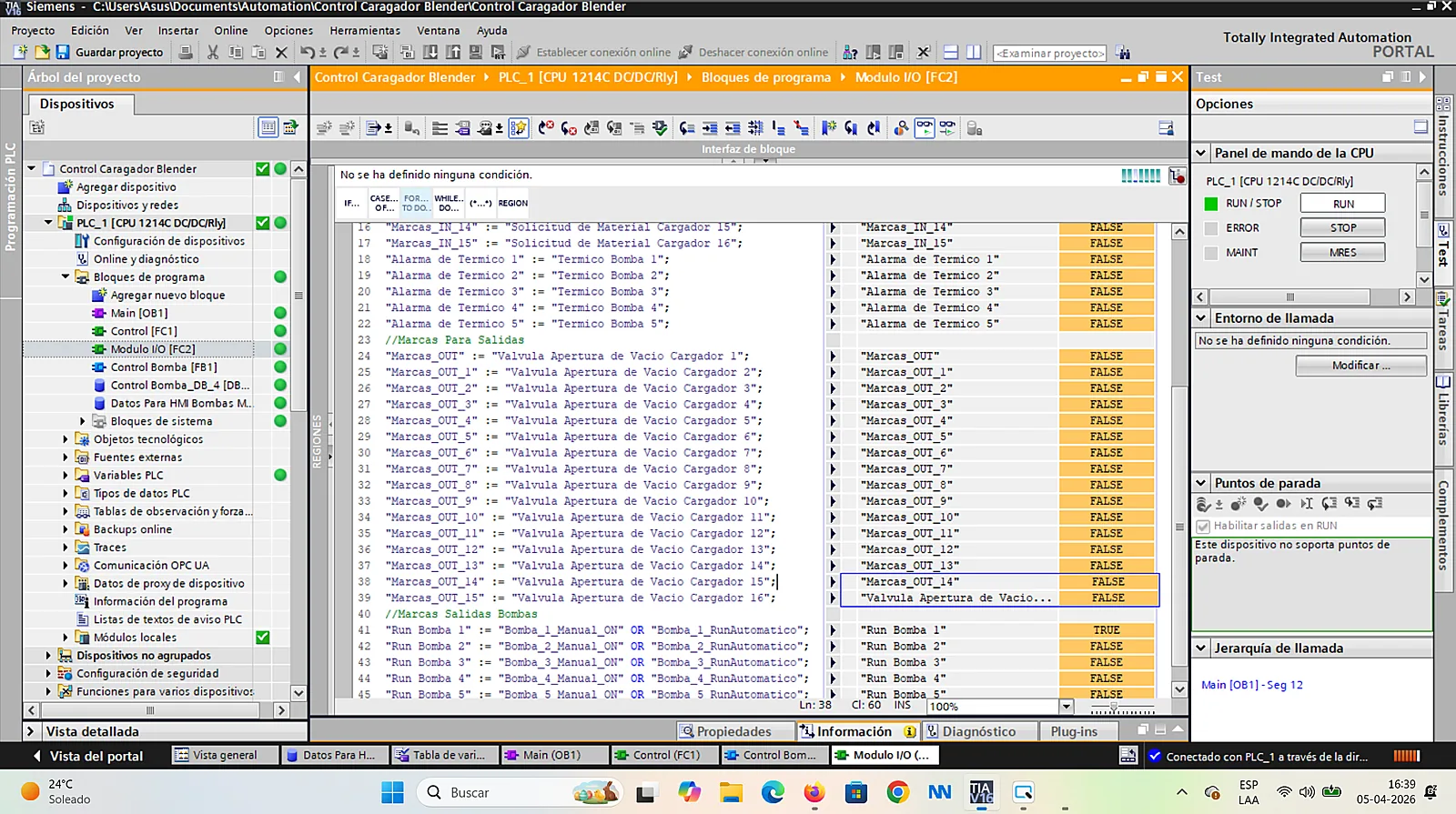
Task: Click the STOP button in CPU panel
Action: click(x=1343, y=228)
